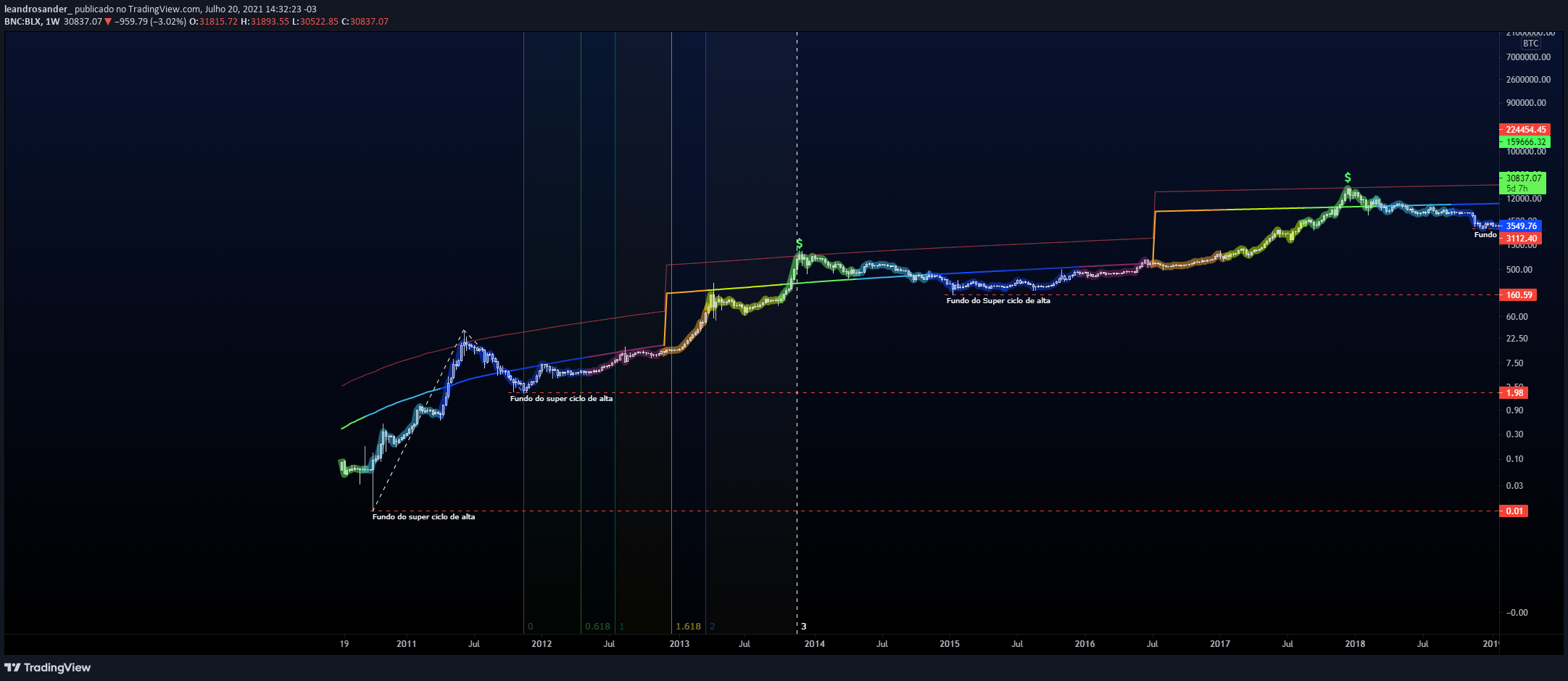Select the red 3112.40 price label
Screen dimensions: 1568x681
click(1520, 239)
